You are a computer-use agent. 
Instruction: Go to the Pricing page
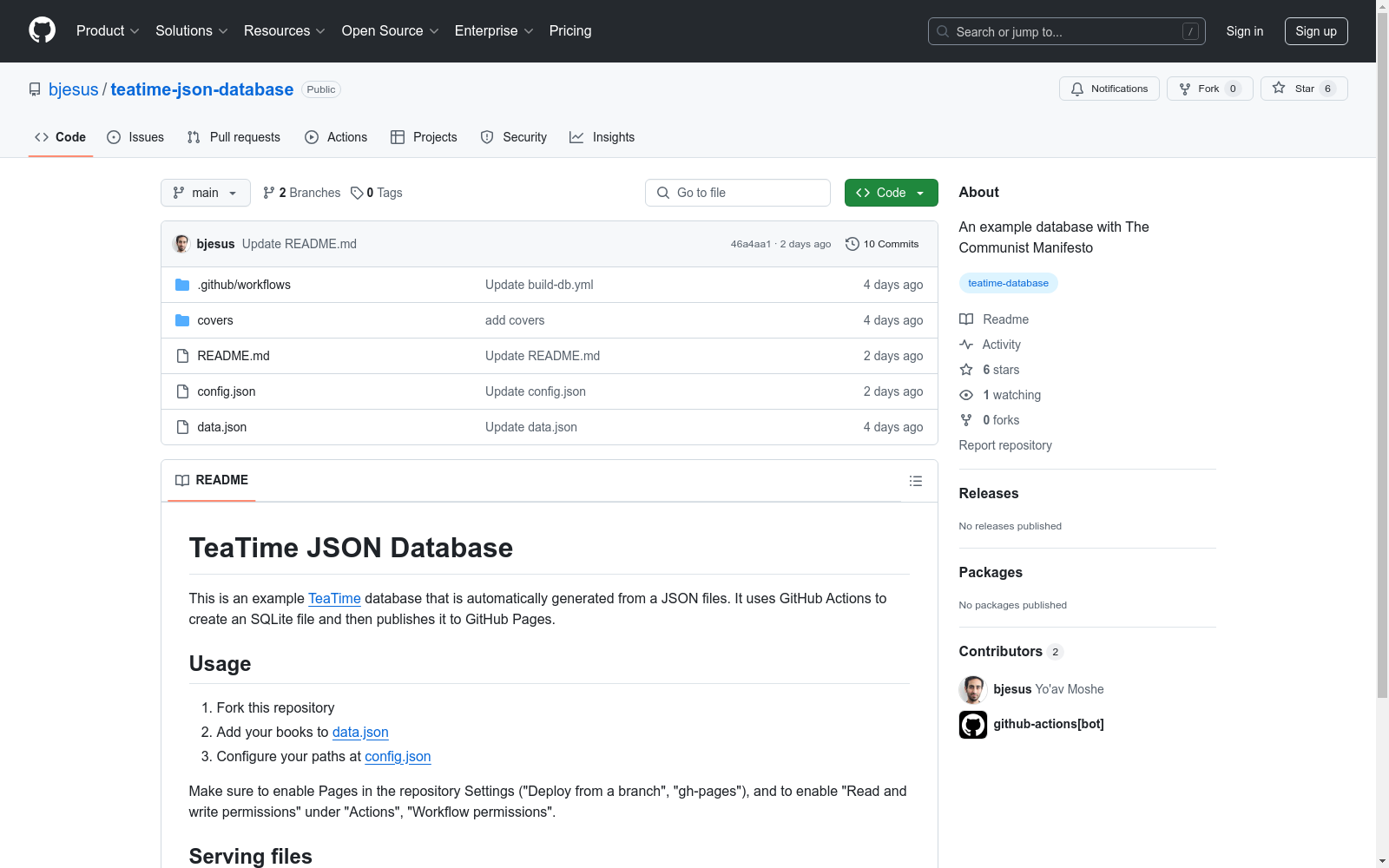570,31
